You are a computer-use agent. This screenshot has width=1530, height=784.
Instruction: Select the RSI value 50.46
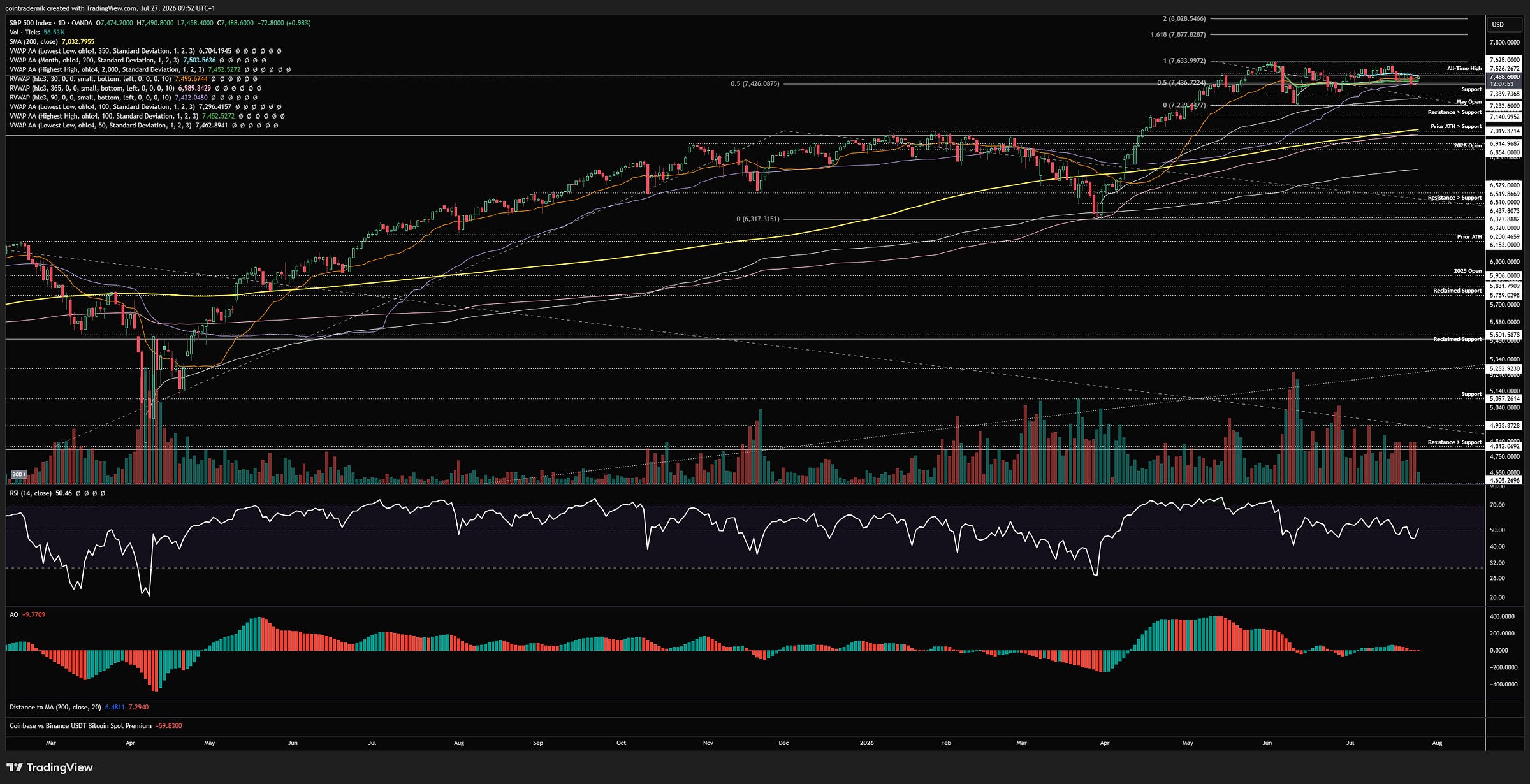click(x=64, y=493)
